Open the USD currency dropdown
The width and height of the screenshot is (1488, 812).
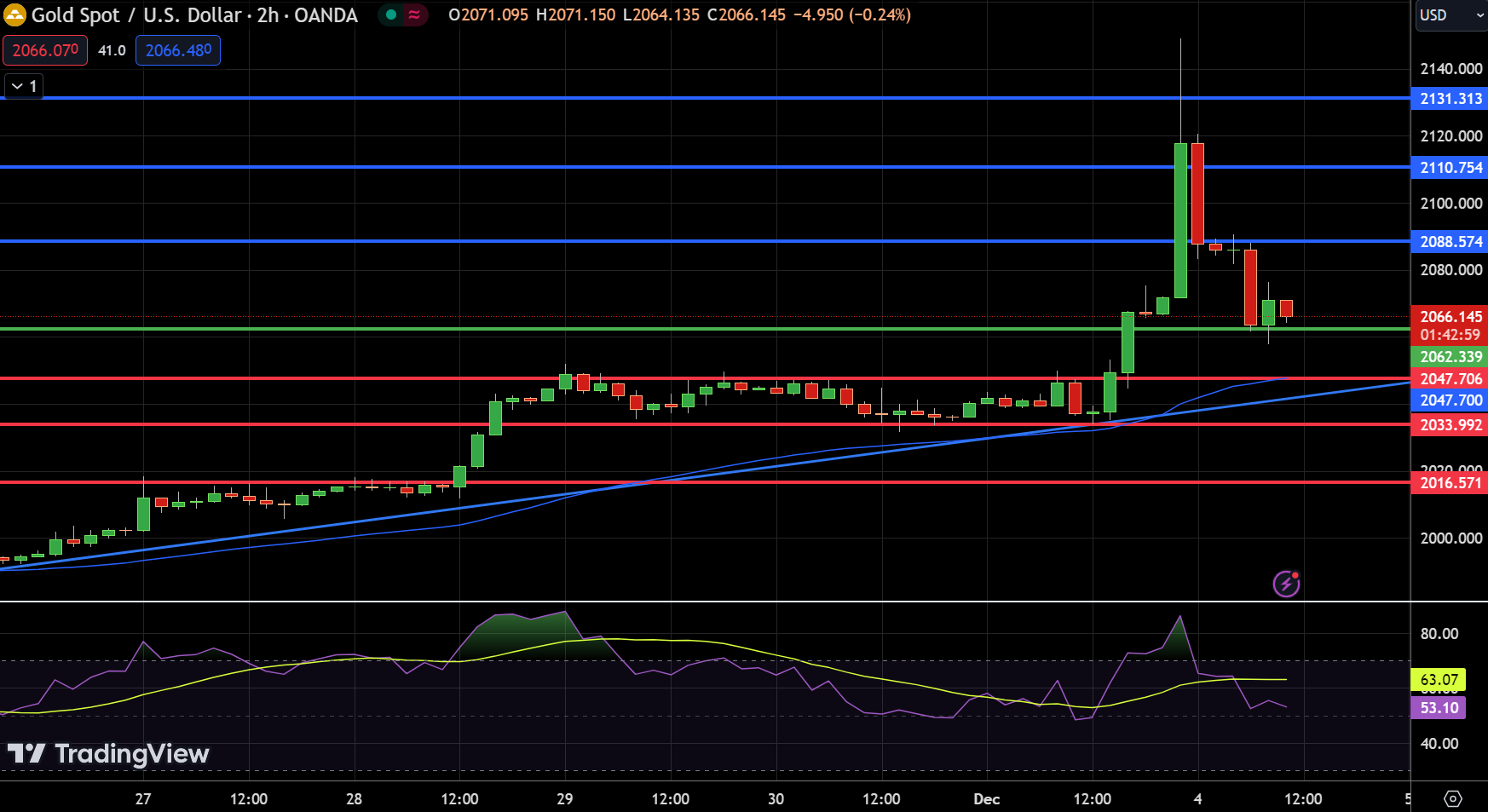click(x=1451, y=15)
